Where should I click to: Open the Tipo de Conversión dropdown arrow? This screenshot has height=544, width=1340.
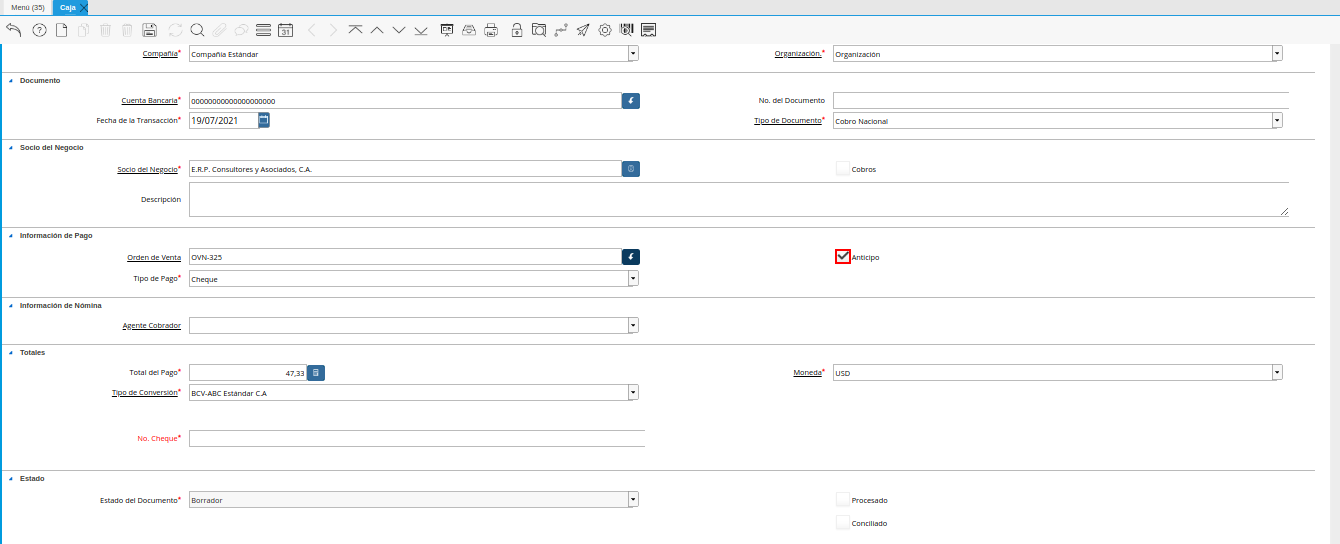(633, 393)
